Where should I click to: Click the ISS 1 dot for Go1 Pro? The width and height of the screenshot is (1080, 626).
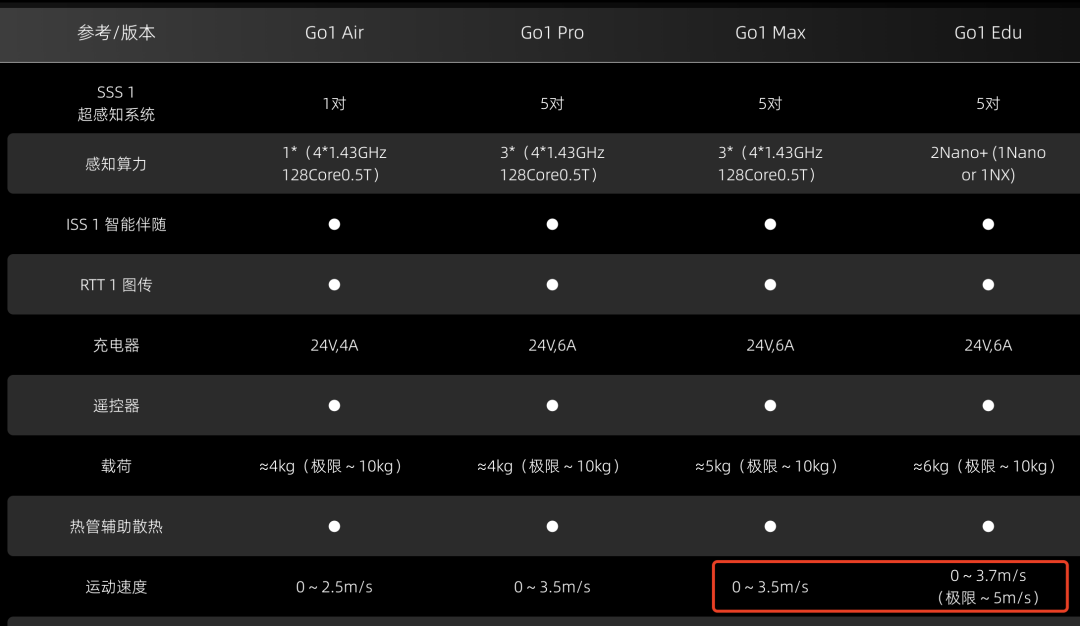552,224
